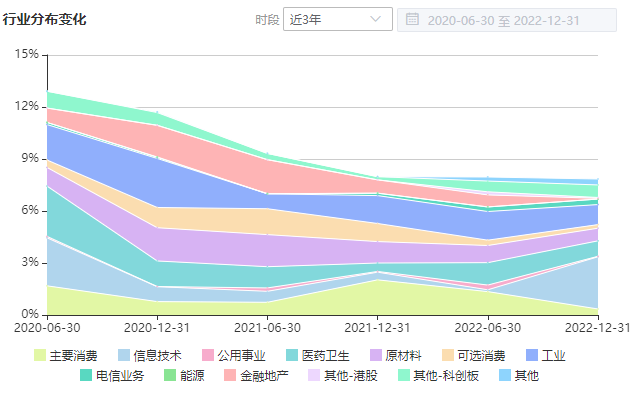The width and height of the screenshot is (639, 399).
Task: Toggle the 信息技术 legend series
Action: click(x=150, y=355)
